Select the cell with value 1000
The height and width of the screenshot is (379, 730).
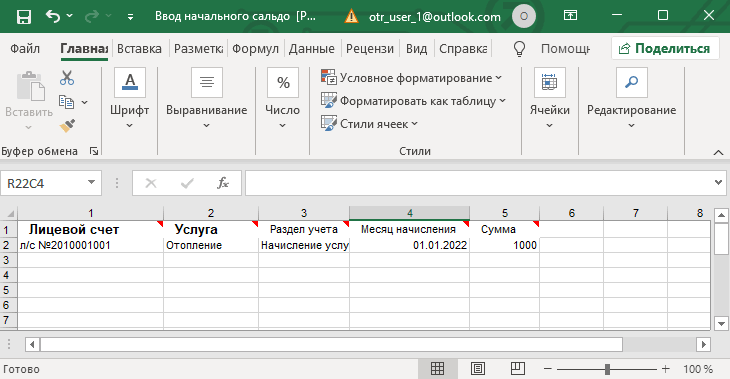pos(505,245)
